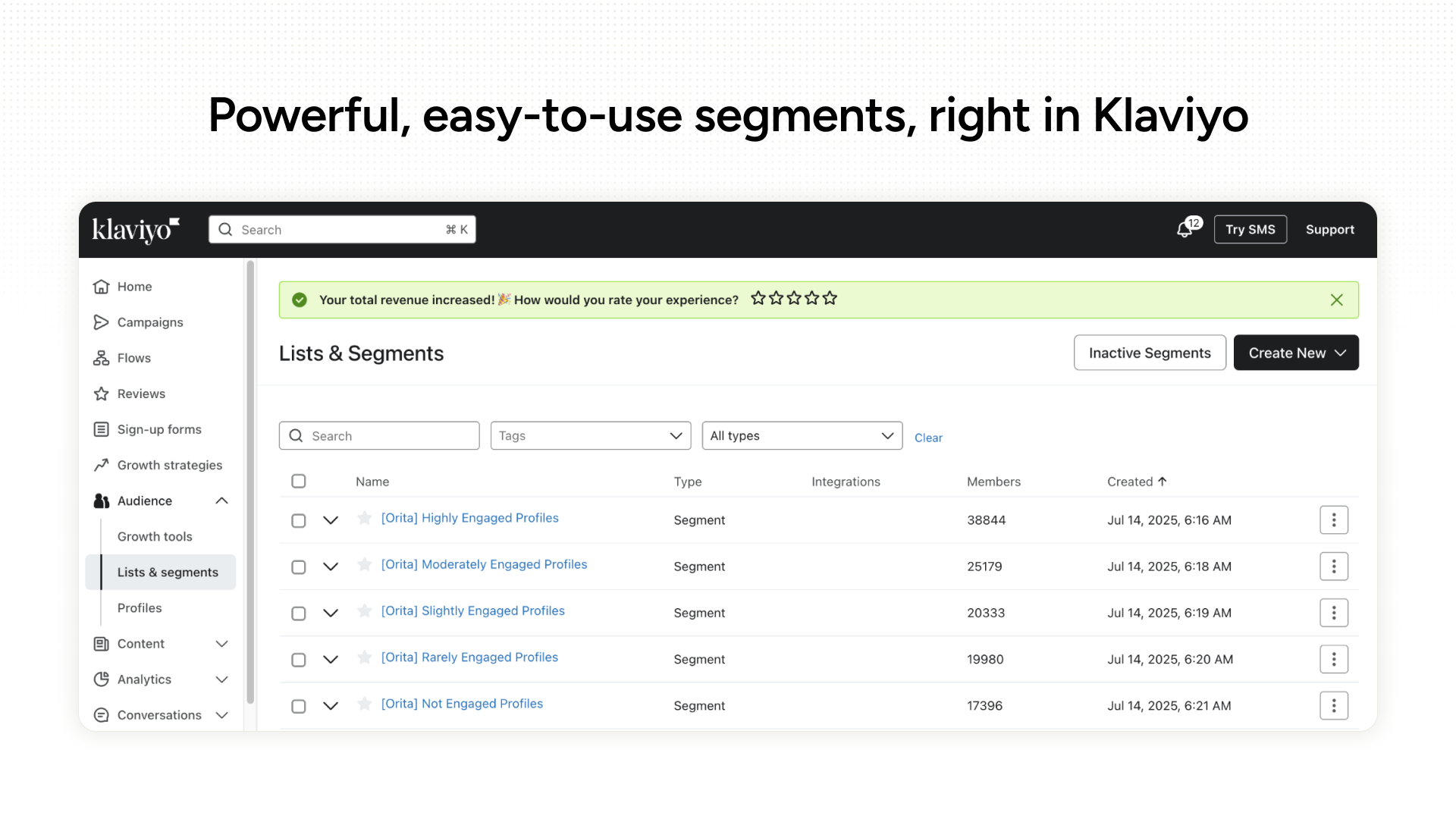Select the Slightly Engaged Profiles row checkbox

(299, 613)
